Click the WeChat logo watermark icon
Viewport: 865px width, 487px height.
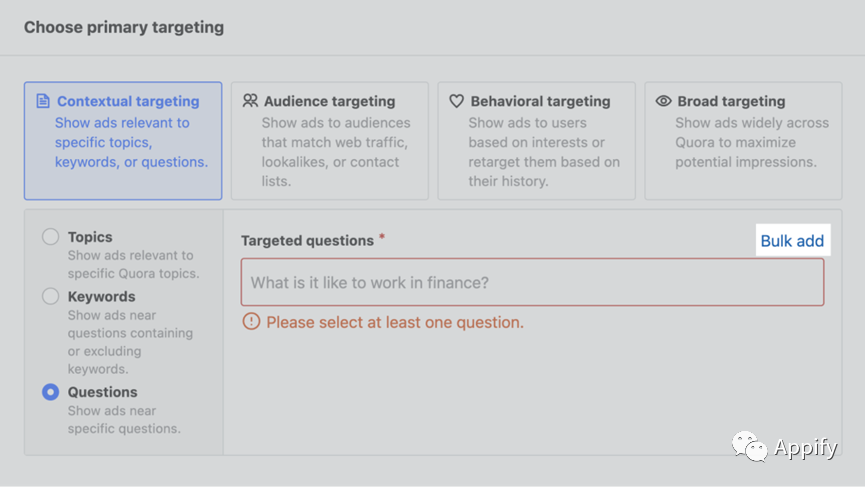749,446
